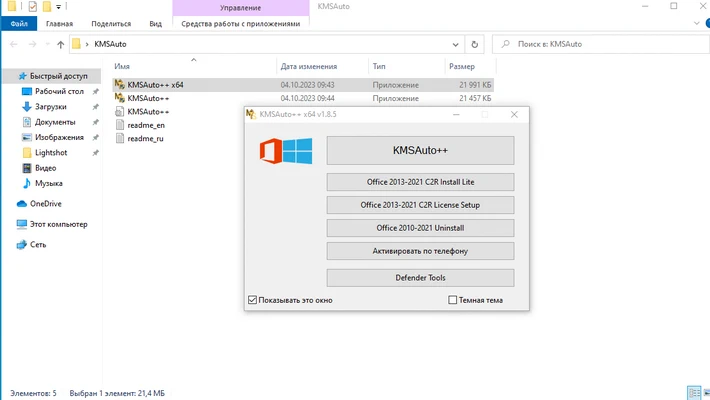Open Этот компьютер in sidebar
This screenshot has height=400, width=710.
click(58, 224)
